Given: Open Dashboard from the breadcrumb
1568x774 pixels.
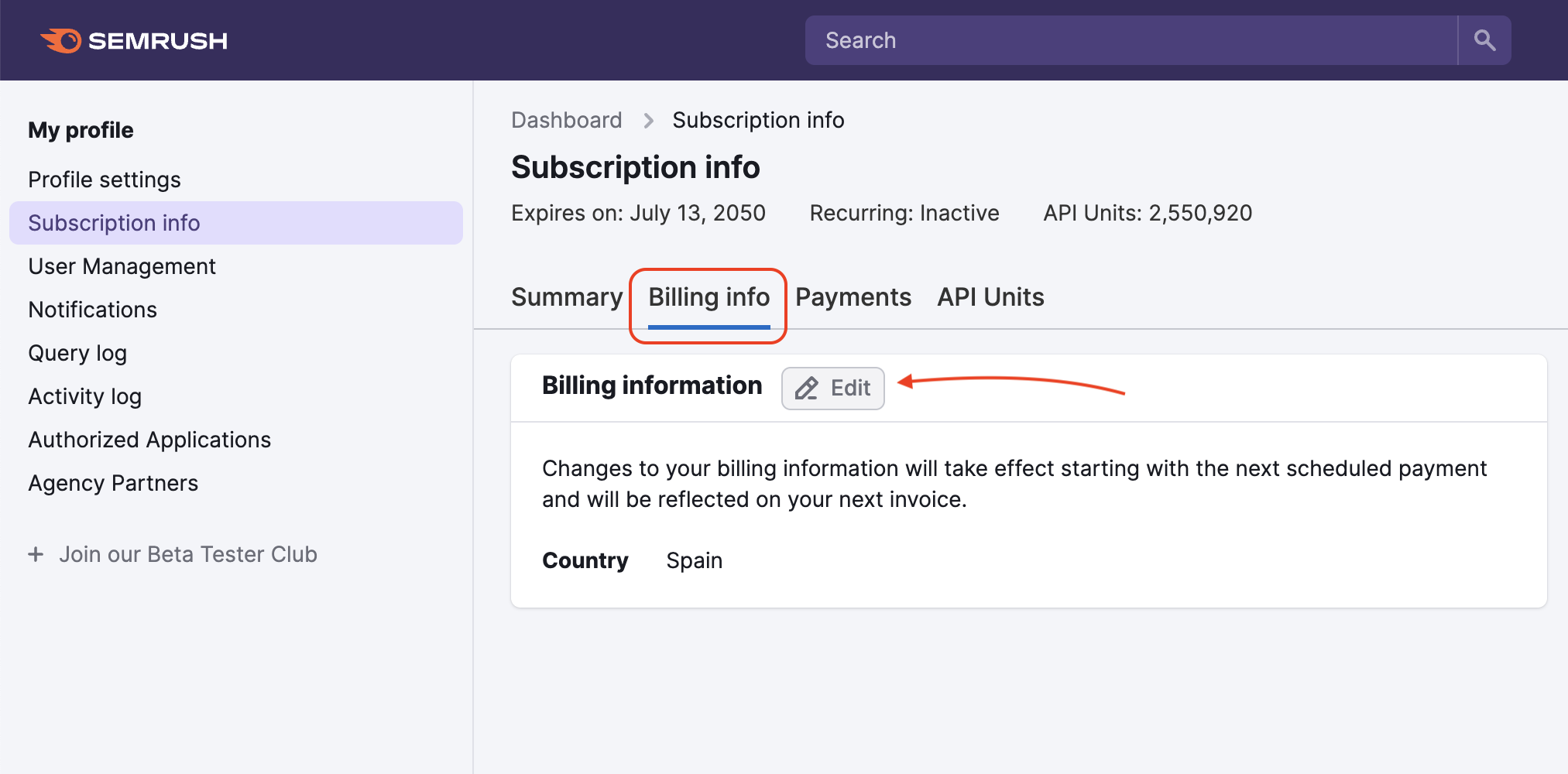Looking at the screenshot, I should [566, 120].
